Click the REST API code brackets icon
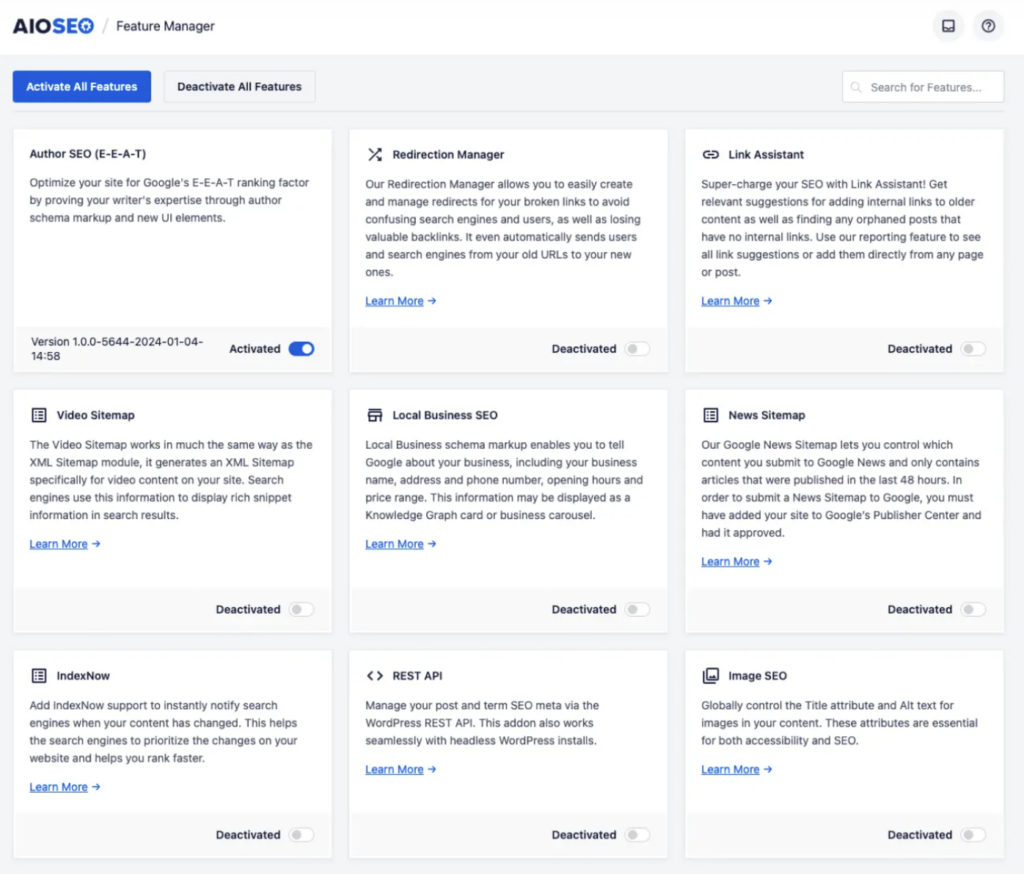The image size is (1024, 874). tap(375, 676)
